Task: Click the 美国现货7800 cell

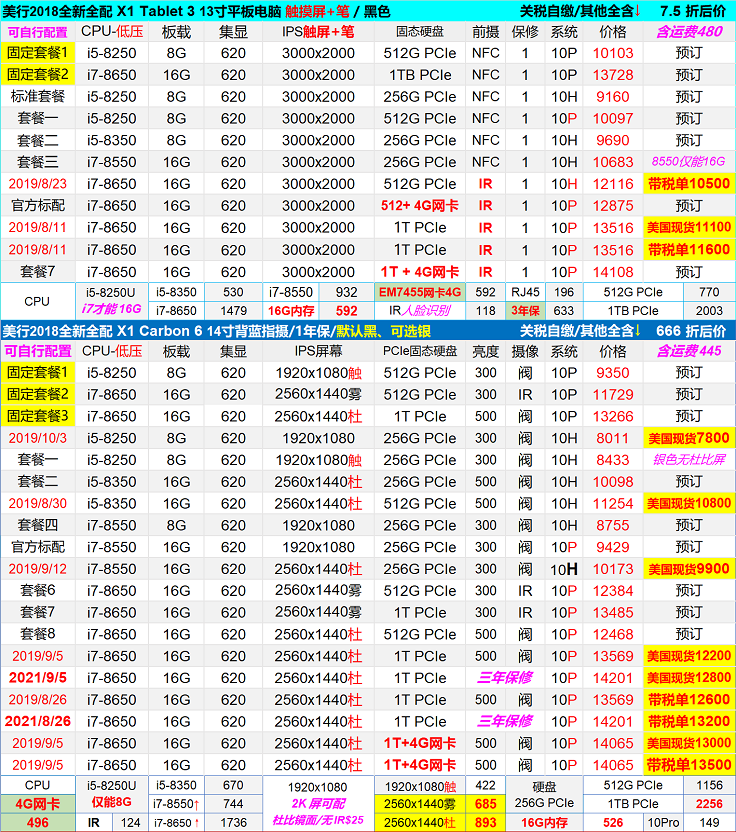Action: pyautogui.click(x=689, y=438)
